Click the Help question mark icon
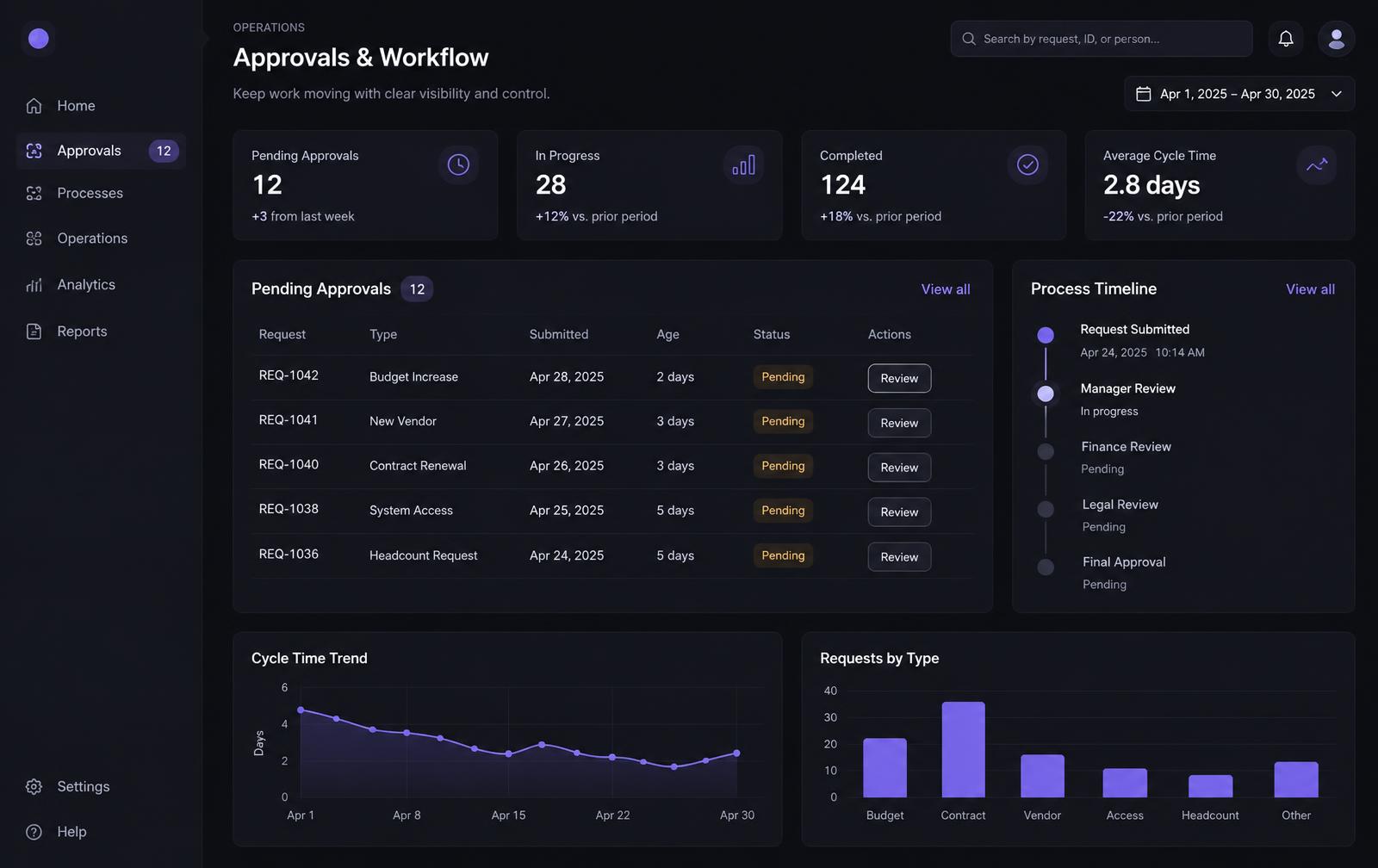Image resolution: width=1378 pixels, height=868 pixels. pyautogui.click(x=34, y=832)
